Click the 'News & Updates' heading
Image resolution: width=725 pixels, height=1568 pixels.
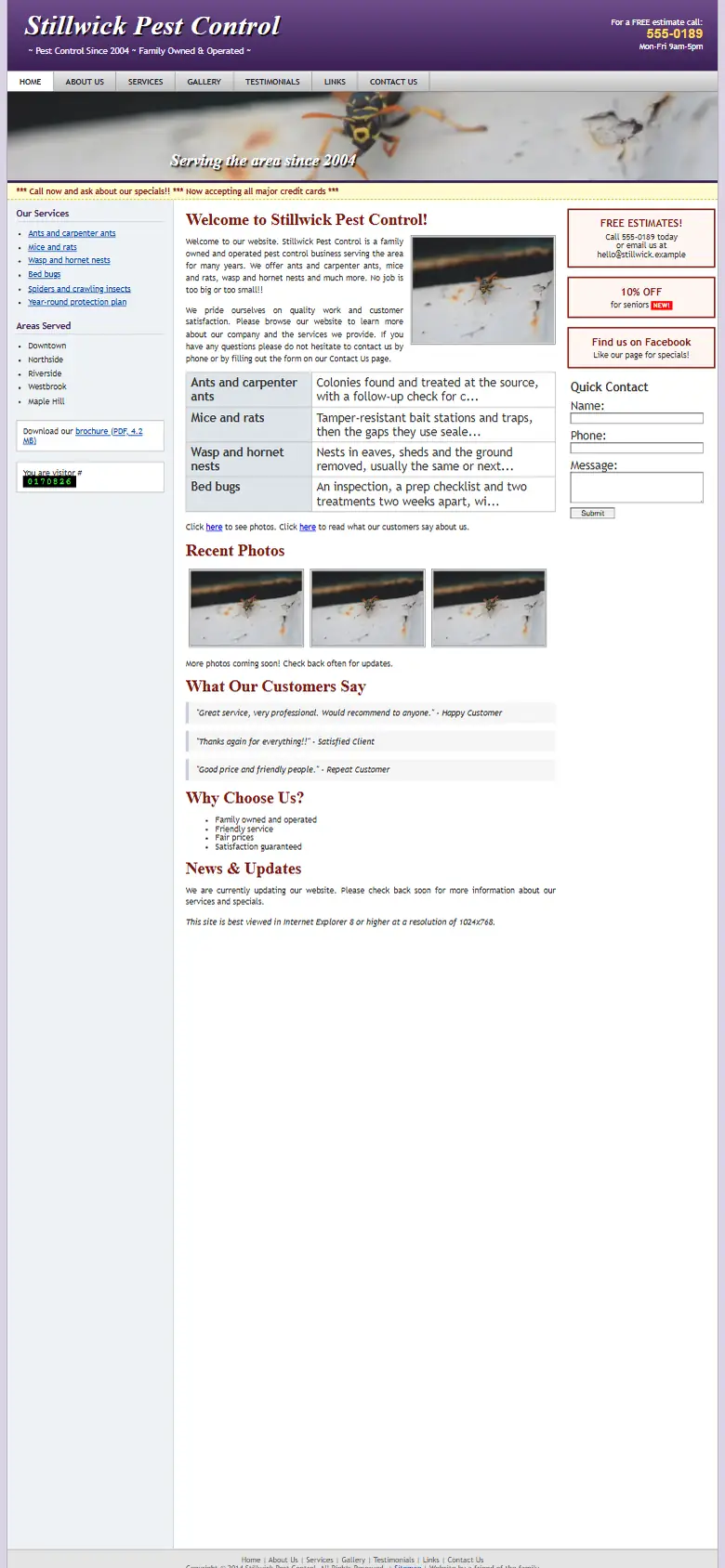click(x=244, y=869)
